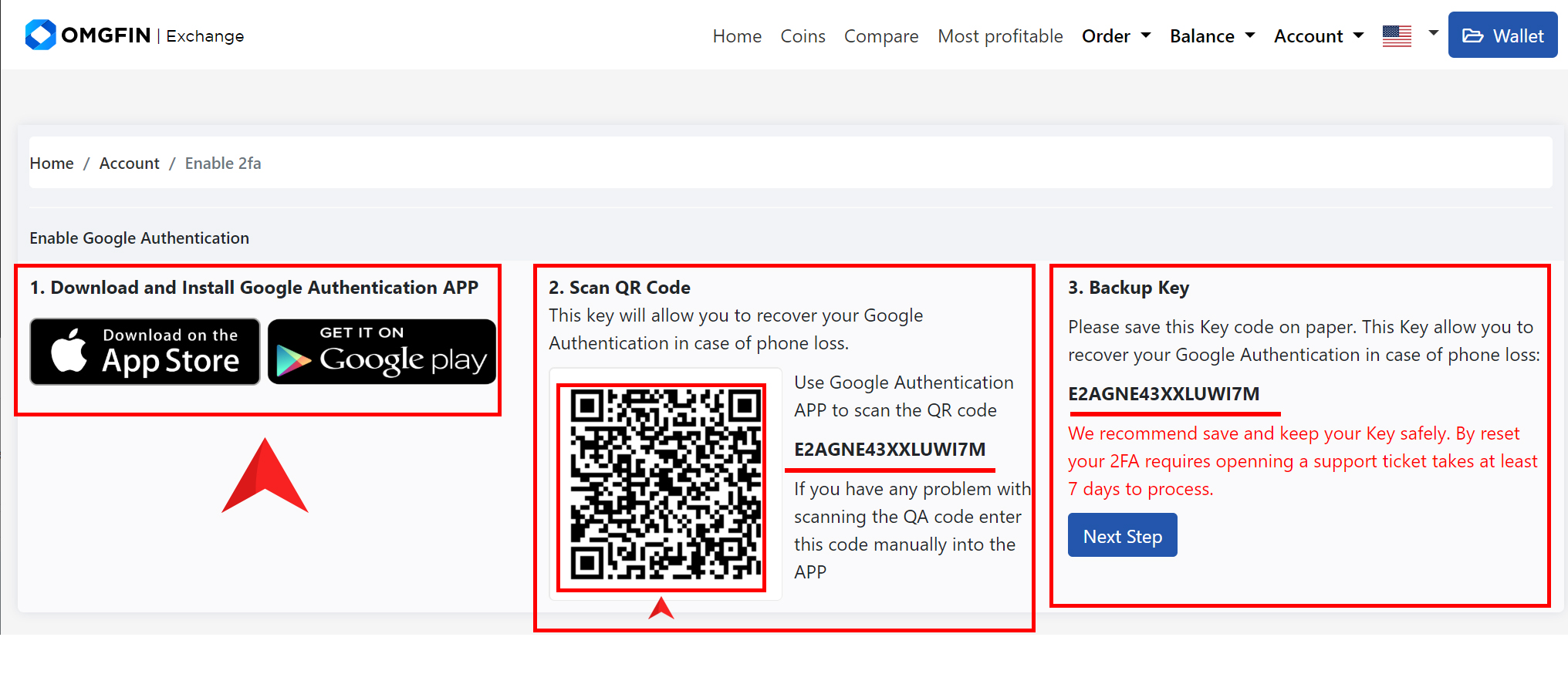Click the Enable Google Authentication heading
The height and width of the screenshot is (681, 1568).
click(140, 238)
